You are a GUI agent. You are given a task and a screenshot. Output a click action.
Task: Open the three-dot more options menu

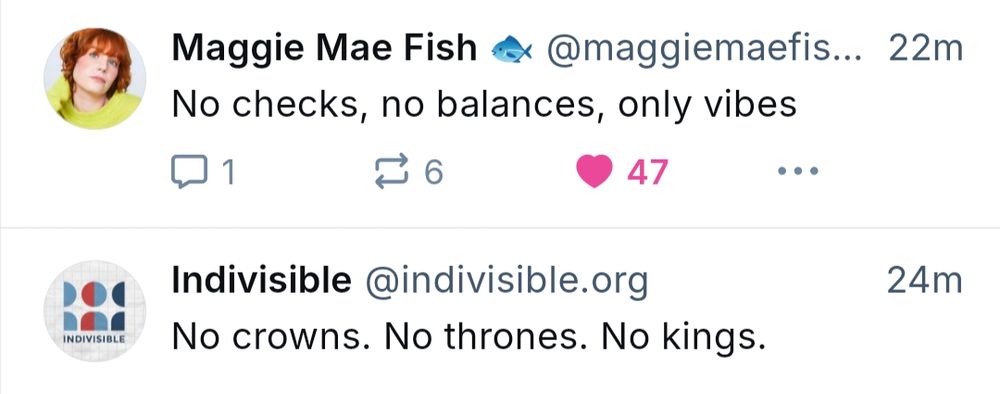[798, 171]
